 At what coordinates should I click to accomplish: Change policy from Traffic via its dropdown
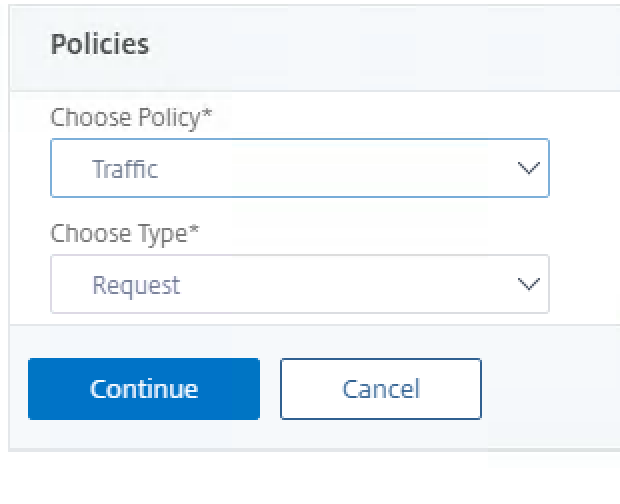pos(299,168)
